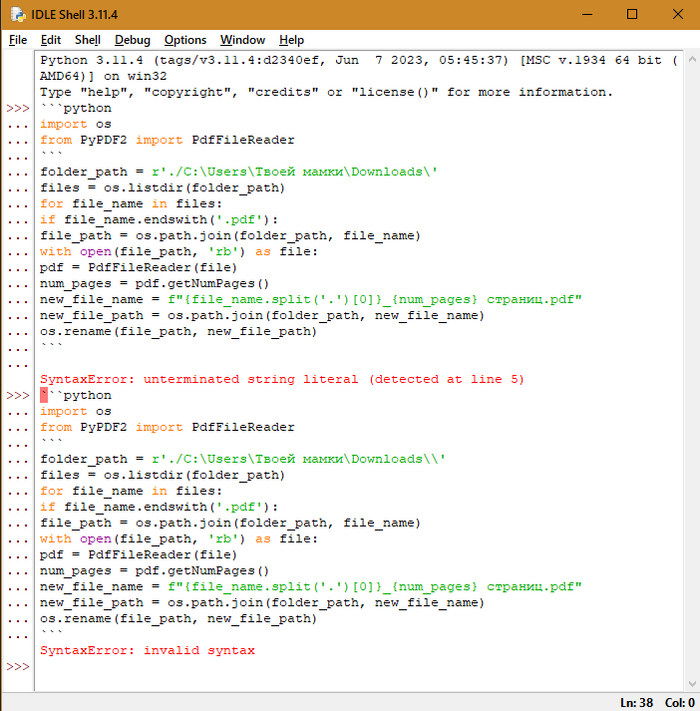
Task: Click the first 'files = os.listdir(folder_path)' line
Action: coord(162,188)
